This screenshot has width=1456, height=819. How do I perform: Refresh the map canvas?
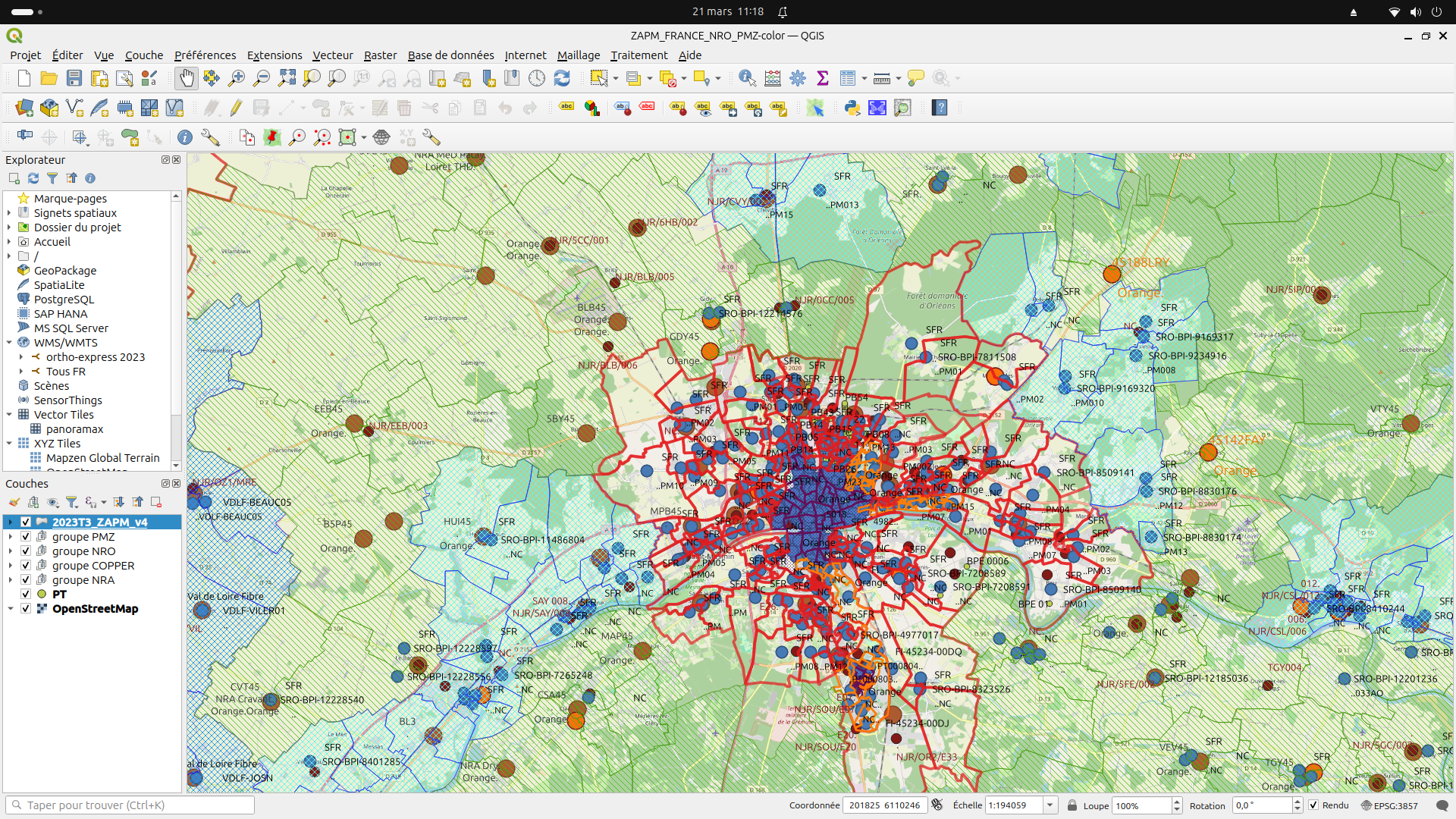562,78
